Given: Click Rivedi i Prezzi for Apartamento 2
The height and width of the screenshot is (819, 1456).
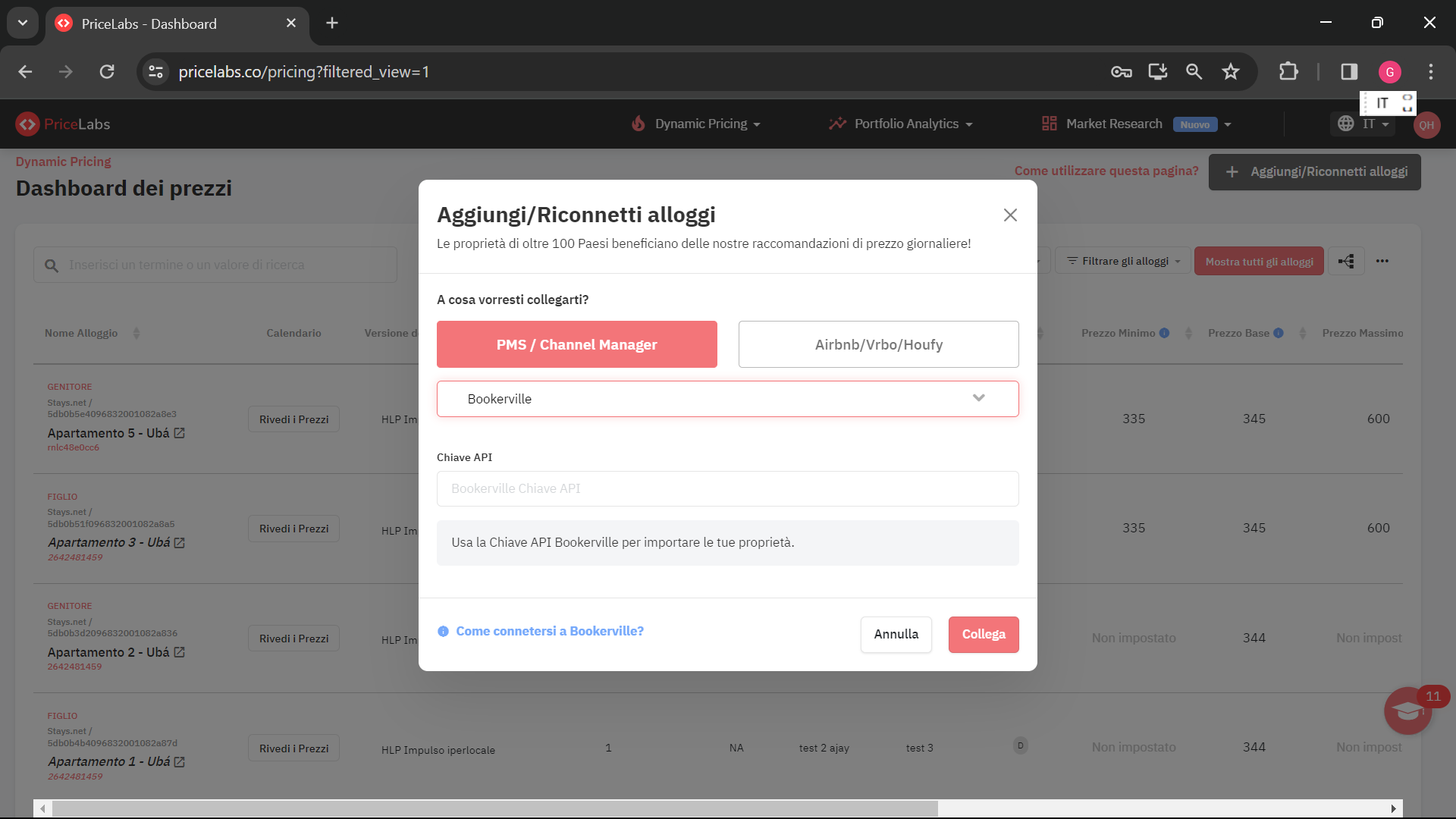Looking at the screenshot, I should (x=293, y=639).
